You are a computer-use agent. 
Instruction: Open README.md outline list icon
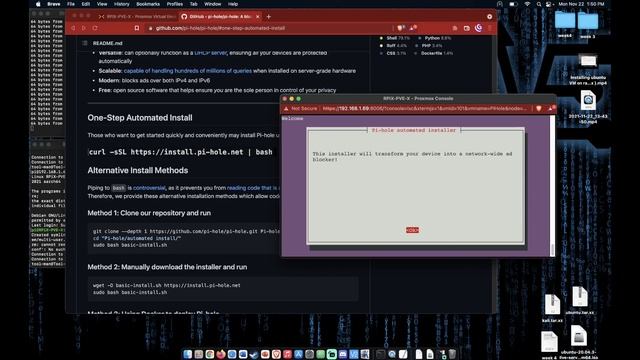pos(84,43)
